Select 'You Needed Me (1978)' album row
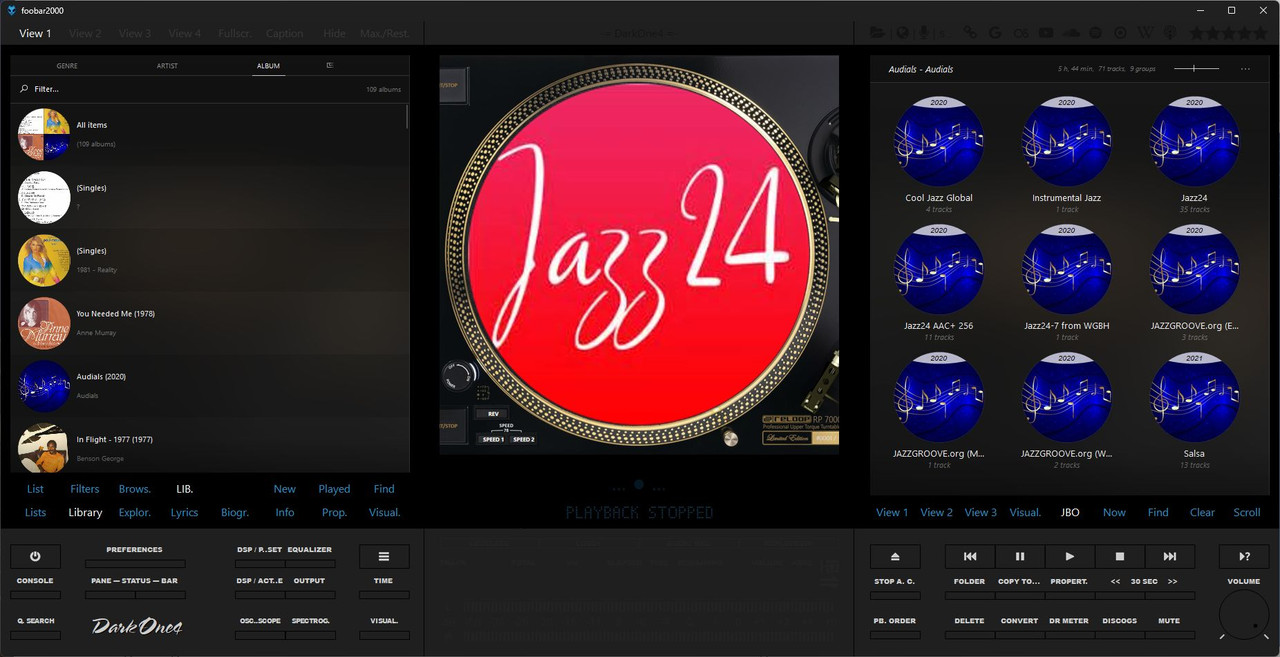Viewport: 1280px width, 657px height. tap(210, 323)
